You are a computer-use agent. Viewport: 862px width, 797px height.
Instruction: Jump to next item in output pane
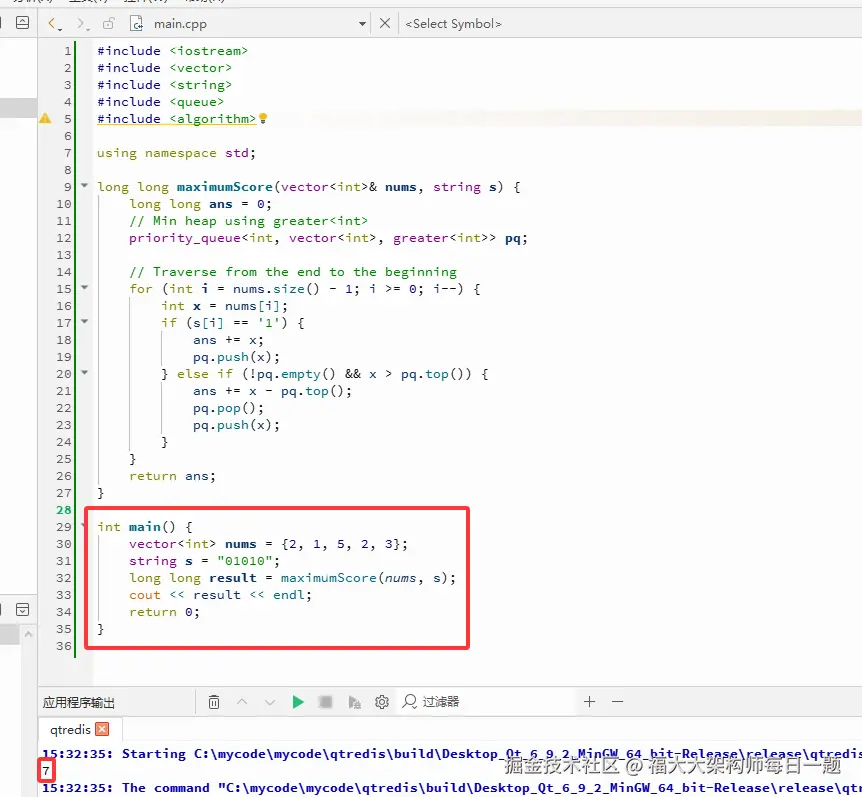(x=269, y=702)
